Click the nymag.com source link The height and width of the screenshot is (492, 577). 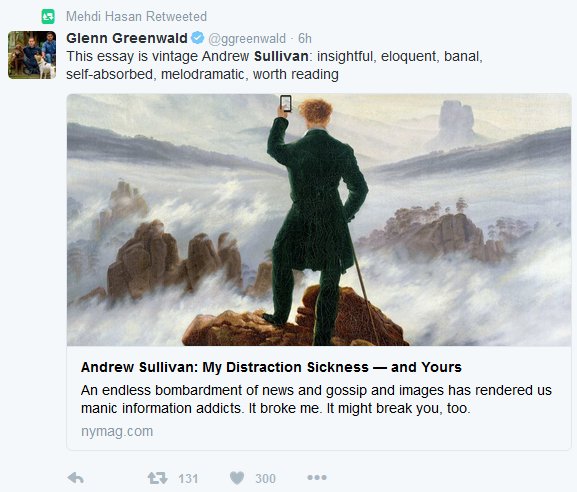[117, 431]
